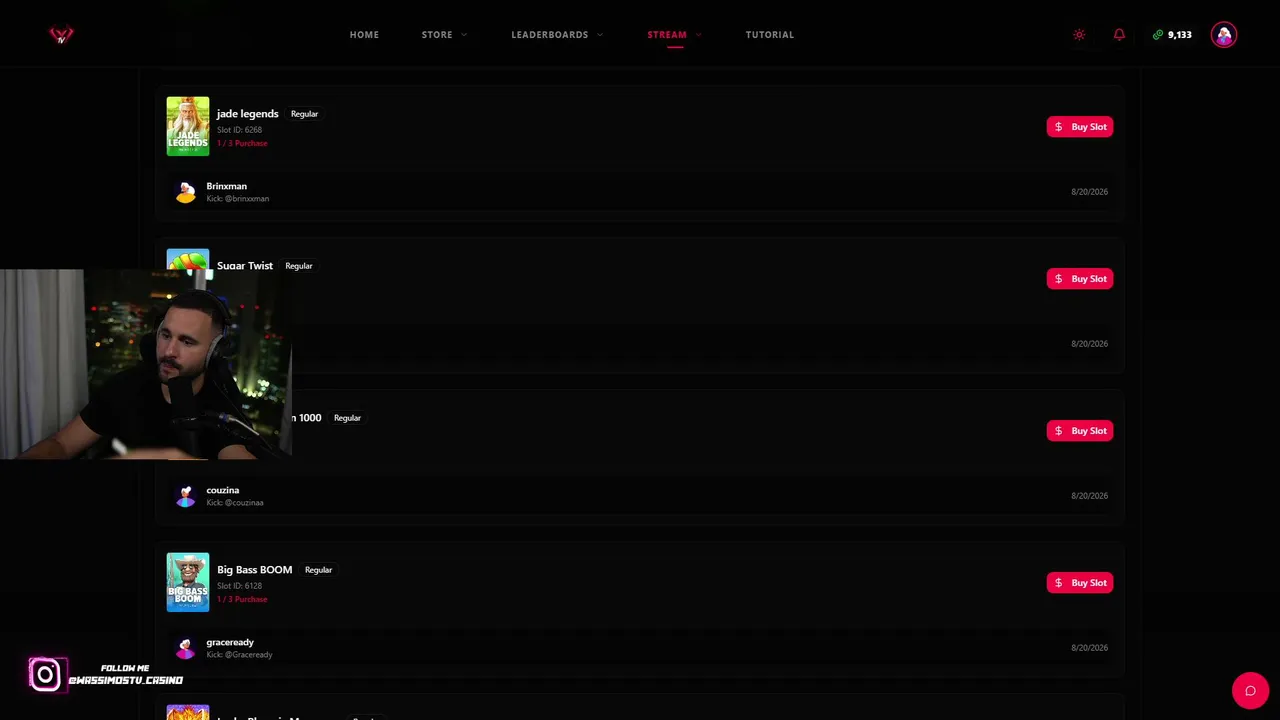
Task: Click the Kick: @couzinaa handle
Action: (x=235, y=503)
